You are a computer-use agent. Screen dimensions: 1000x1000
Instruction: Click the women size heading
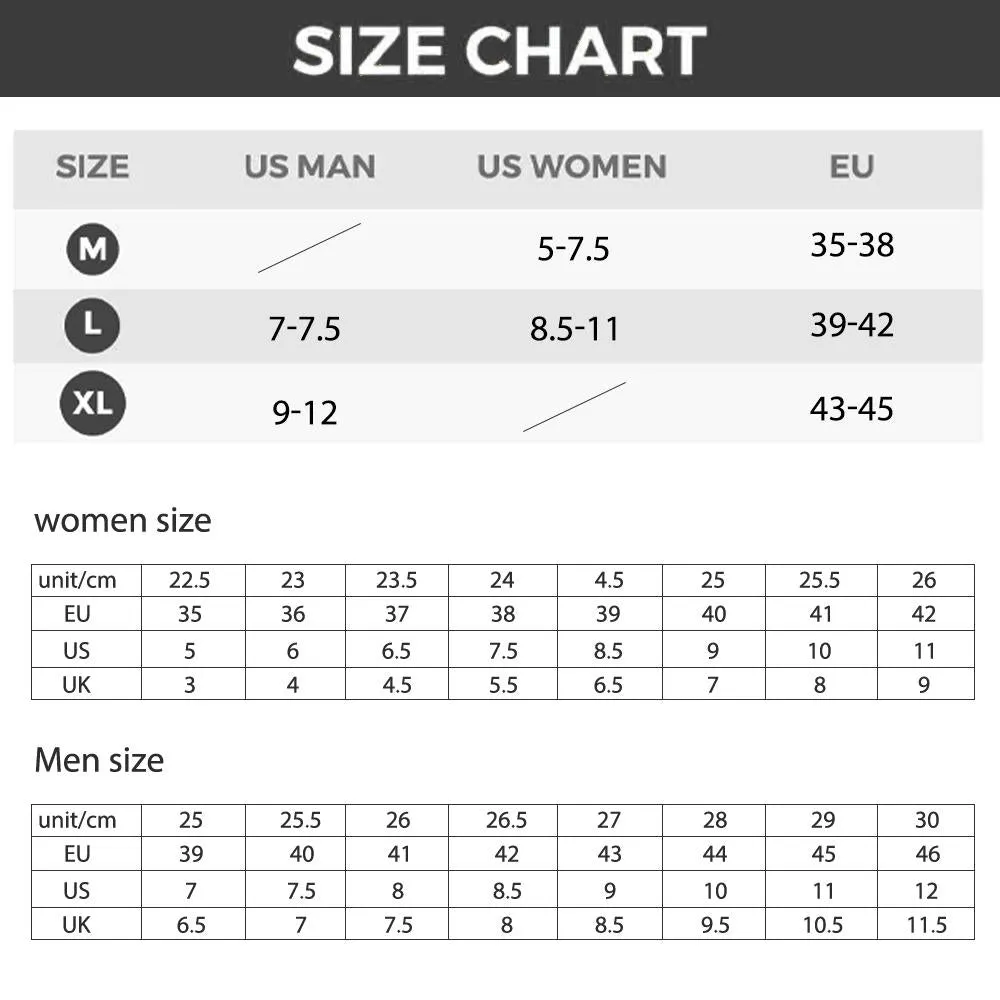click(122, 520)
